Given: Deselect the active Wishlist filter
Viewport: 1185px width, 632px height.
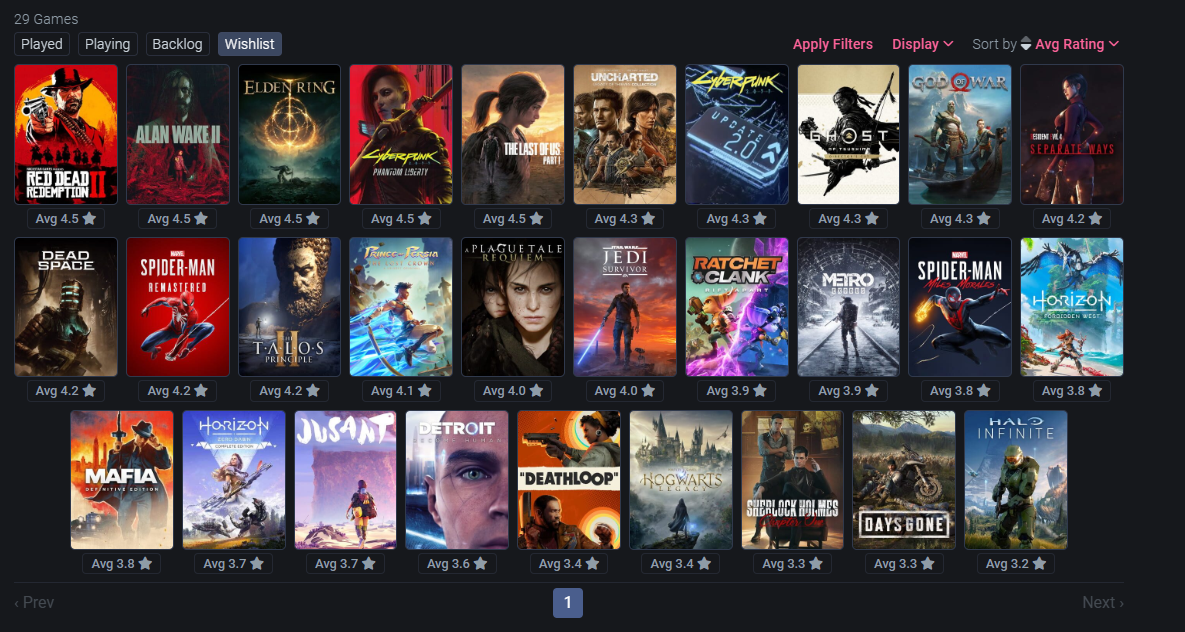Looking at the screenshot, I should point(249,44).
